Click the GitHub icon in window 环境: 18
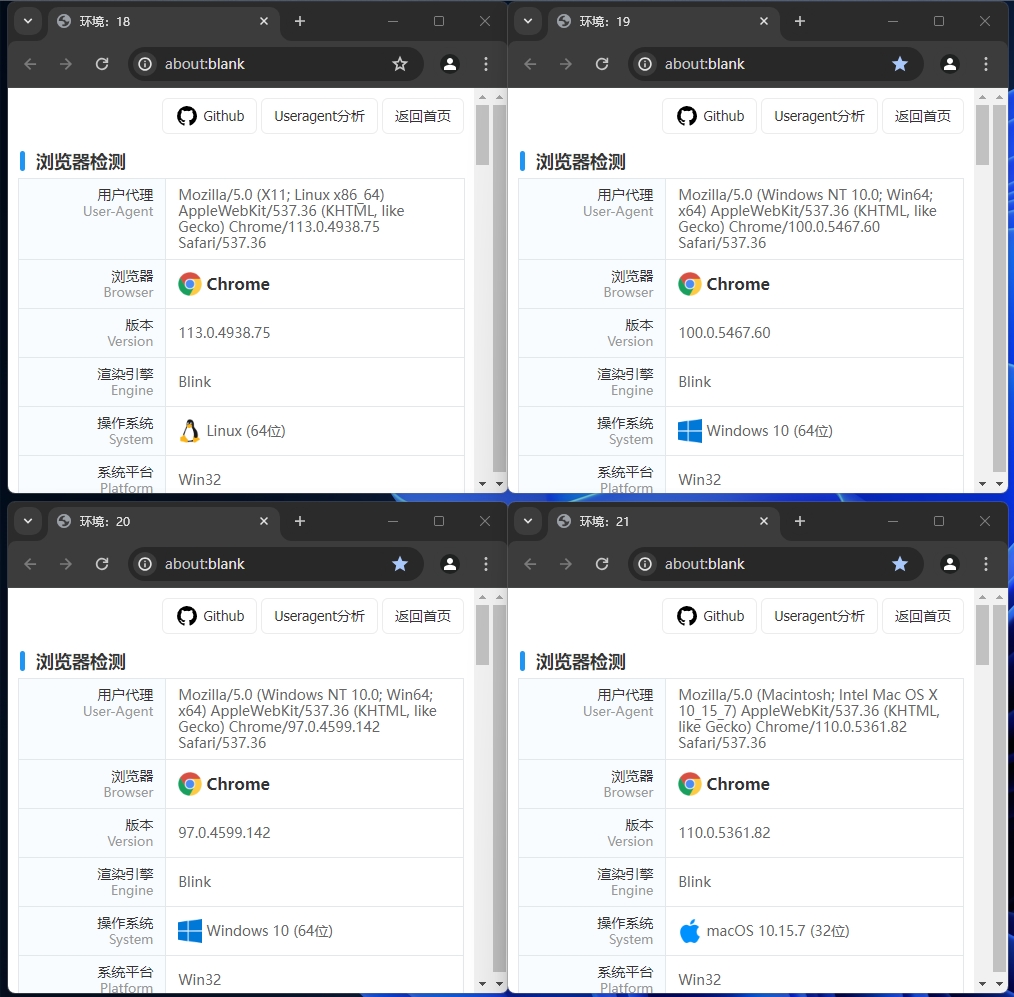The image size is (1014, 997). (x=187, y=115)
